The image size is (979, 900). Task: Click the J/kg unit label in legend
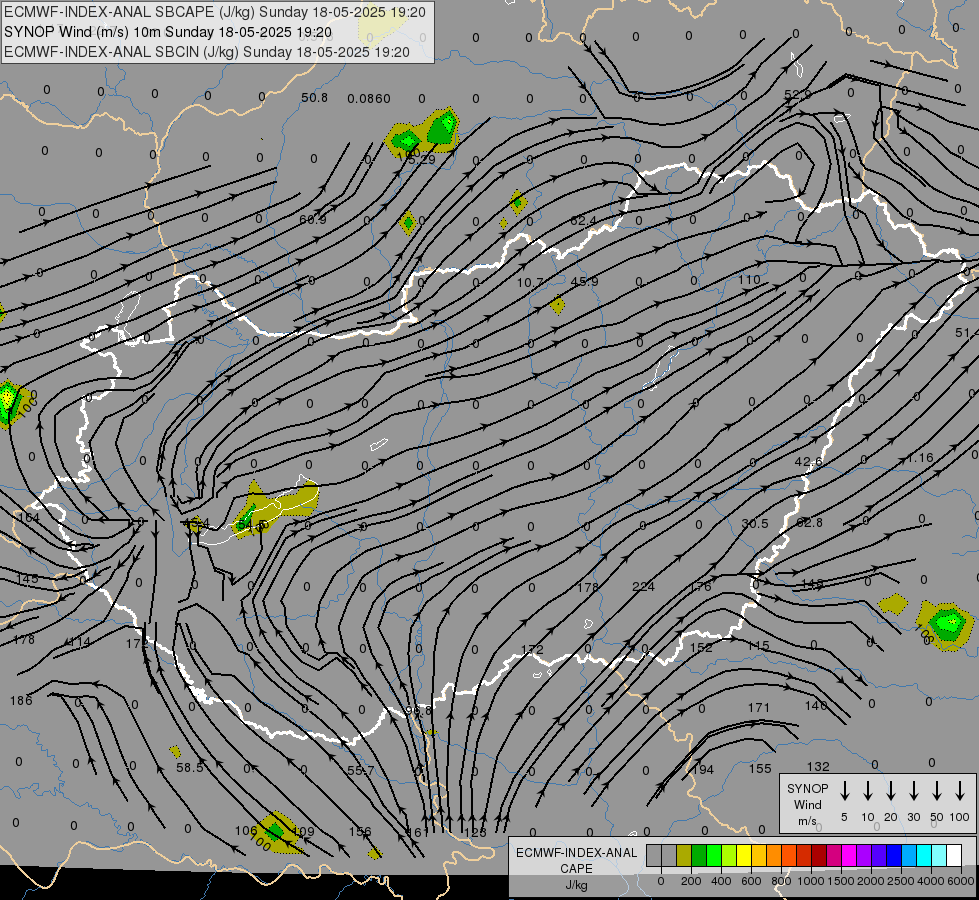(576, 885)
